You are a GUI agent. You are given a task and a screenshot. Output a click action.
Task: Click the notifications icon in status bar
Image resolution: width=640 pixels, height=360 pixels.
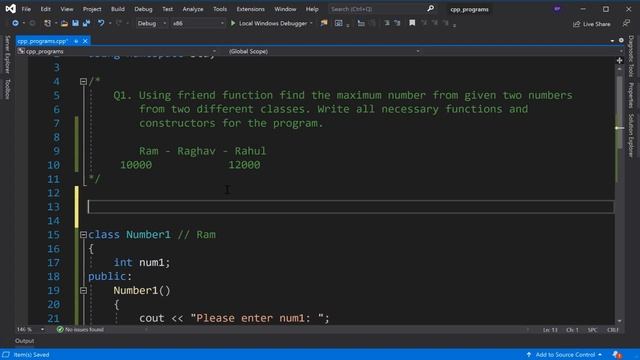pos(617,355)
